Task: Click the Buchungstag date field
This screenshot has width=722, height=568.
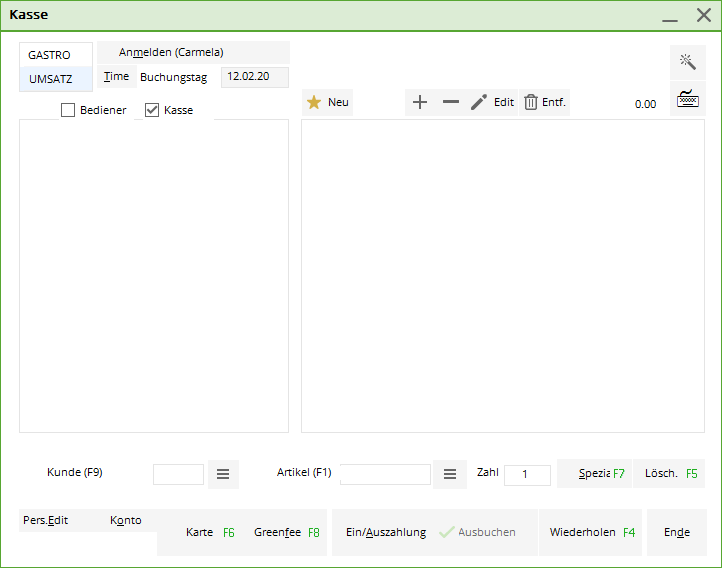Action: pyautogui.click(x=254, y=77)
